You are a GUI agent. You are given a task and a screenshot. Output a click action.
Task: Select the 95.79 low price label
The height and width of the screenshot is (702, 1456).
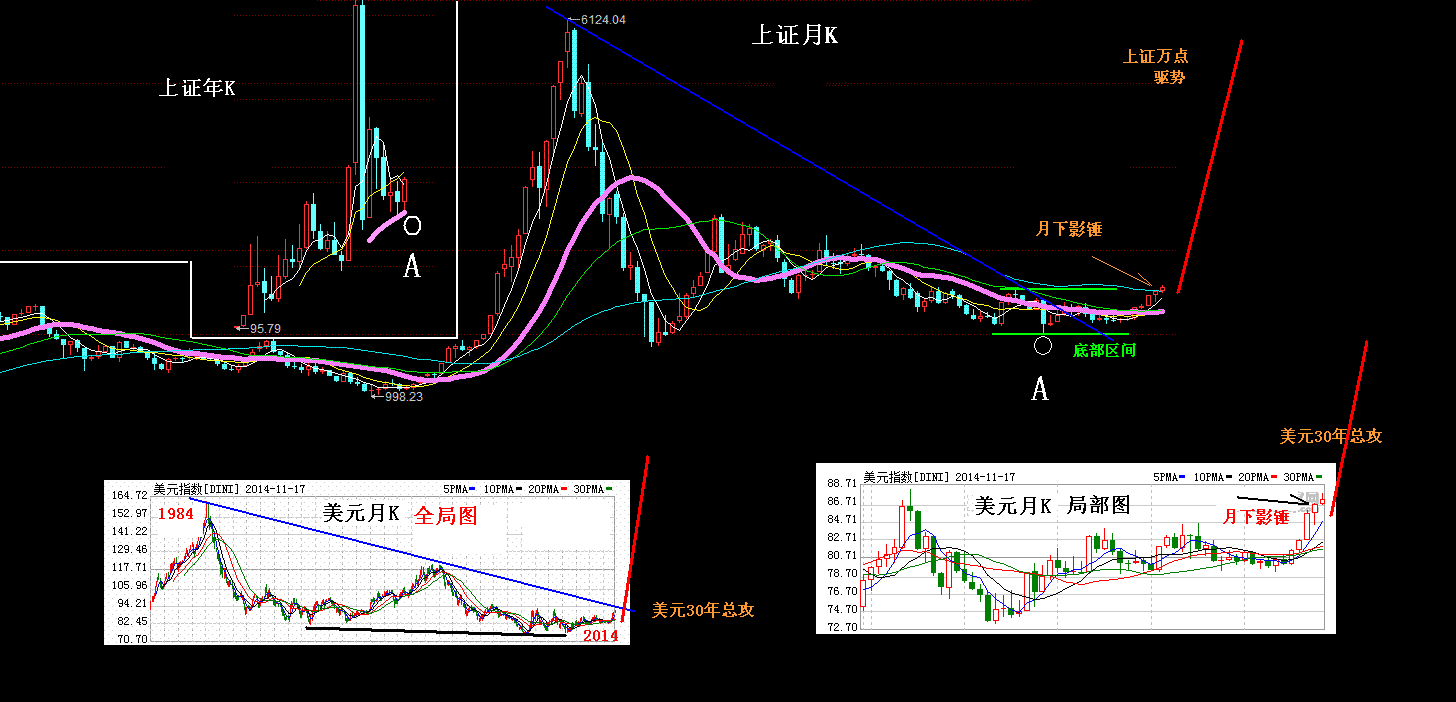(265, 328)
